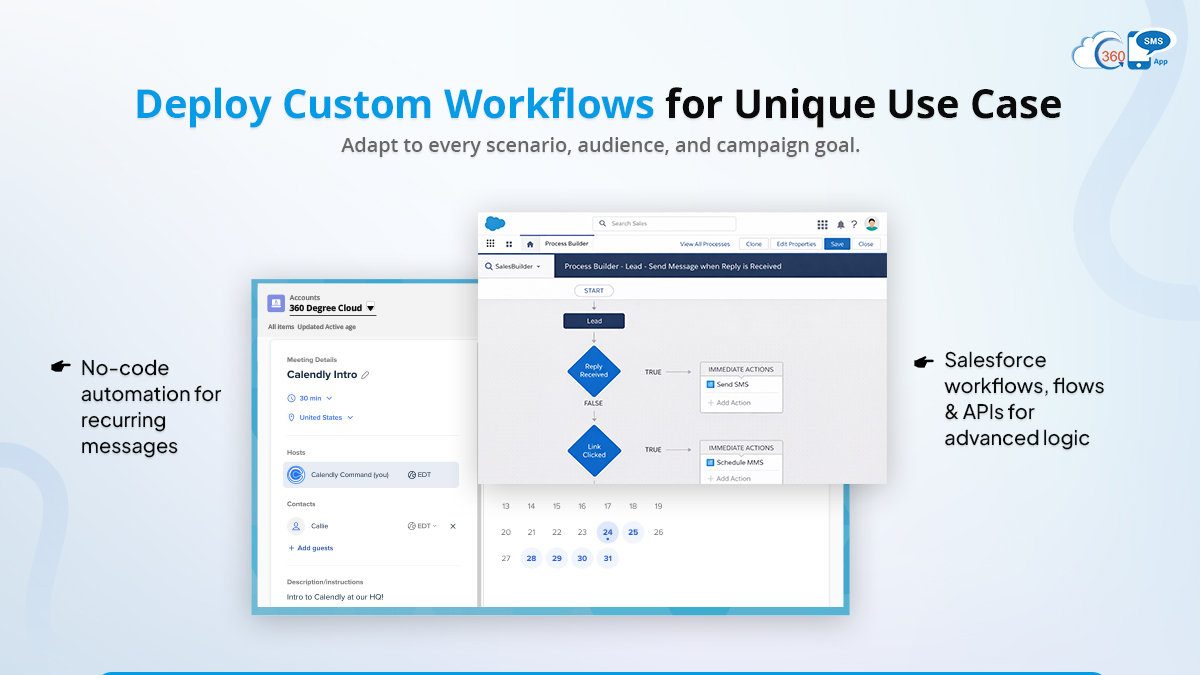Add Action under Send SMS
The width and height of the screenshot is (1200, 675).
[729, 403]
